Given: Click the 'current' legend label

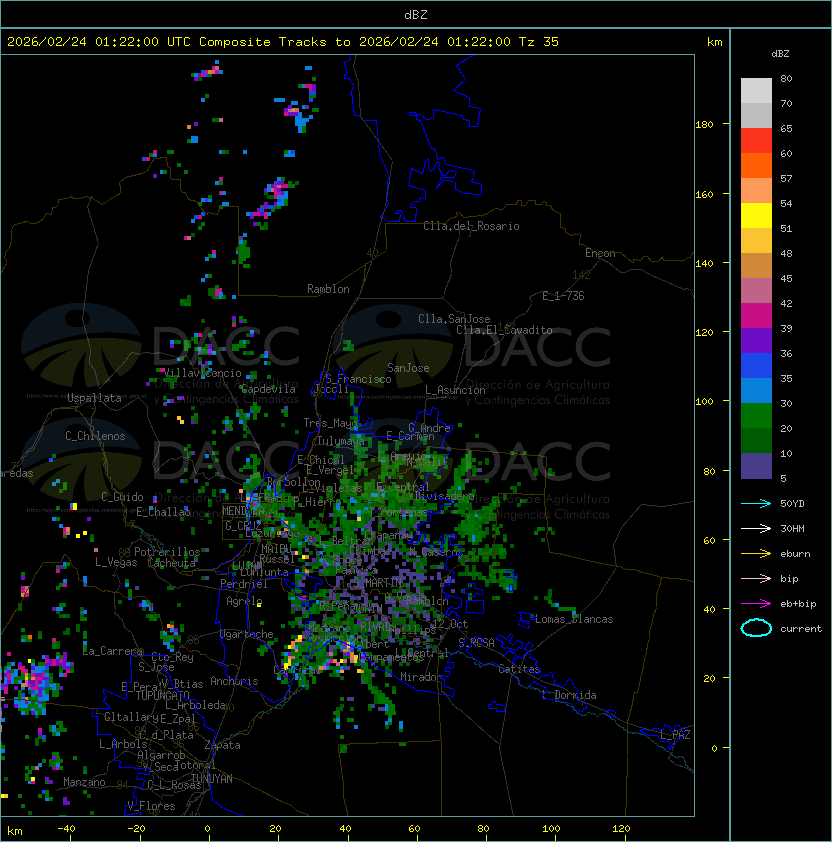Looking at the screenshot, I should pyautogui.click(x=801, y=628).
